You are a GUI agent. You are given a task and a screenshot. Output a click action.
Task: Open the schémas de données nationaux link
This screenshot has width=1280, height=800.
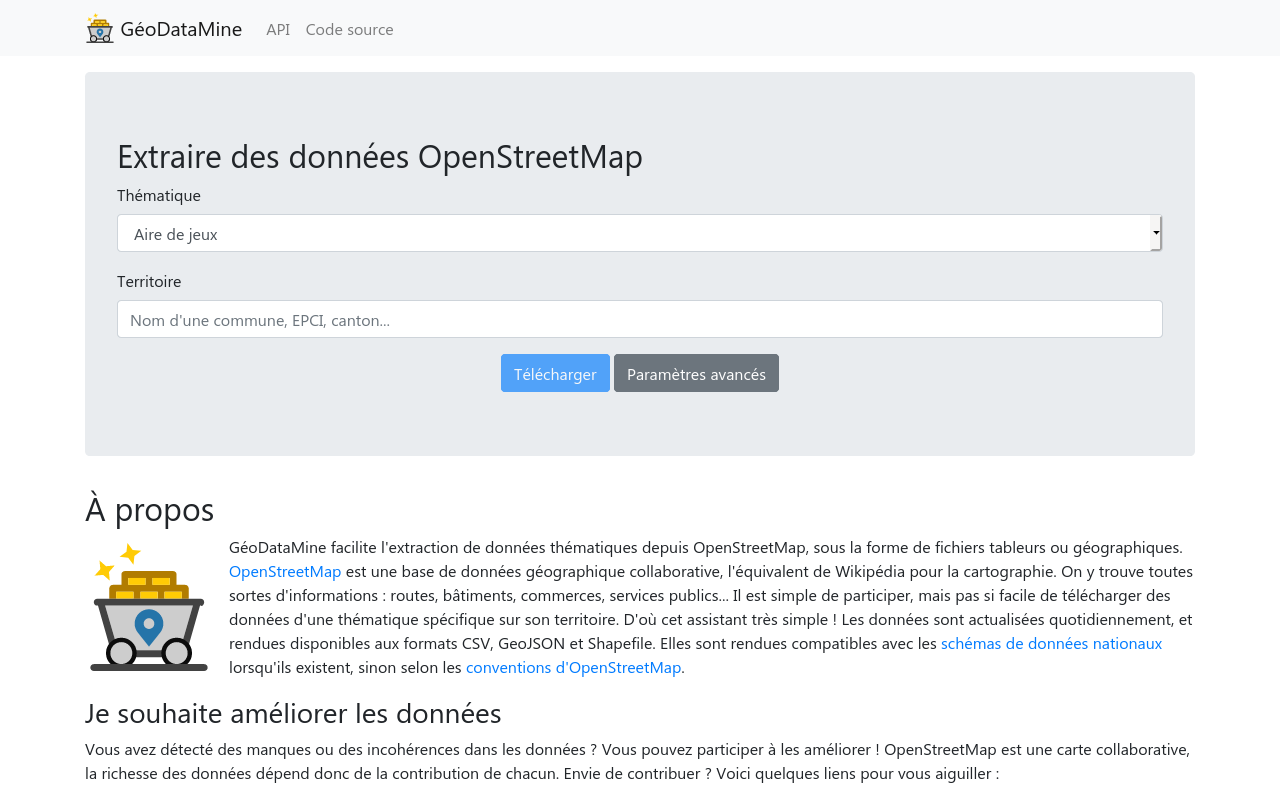[1051, 644]
